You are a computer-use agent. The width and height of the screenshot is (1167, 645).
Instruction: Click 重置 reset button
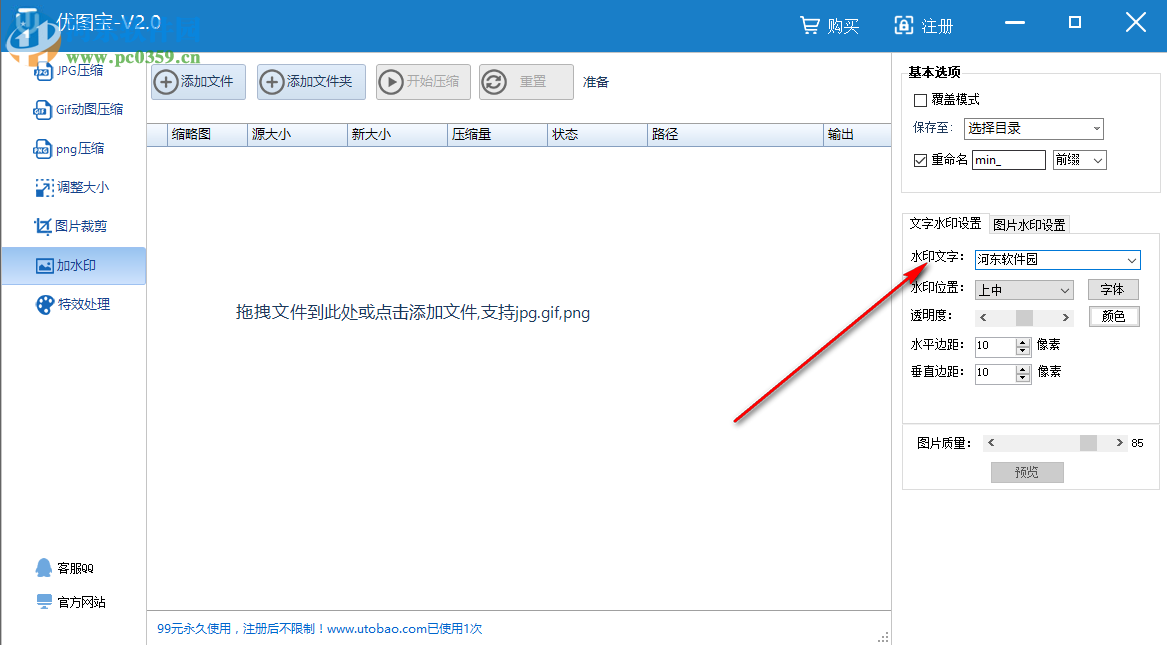526,82
